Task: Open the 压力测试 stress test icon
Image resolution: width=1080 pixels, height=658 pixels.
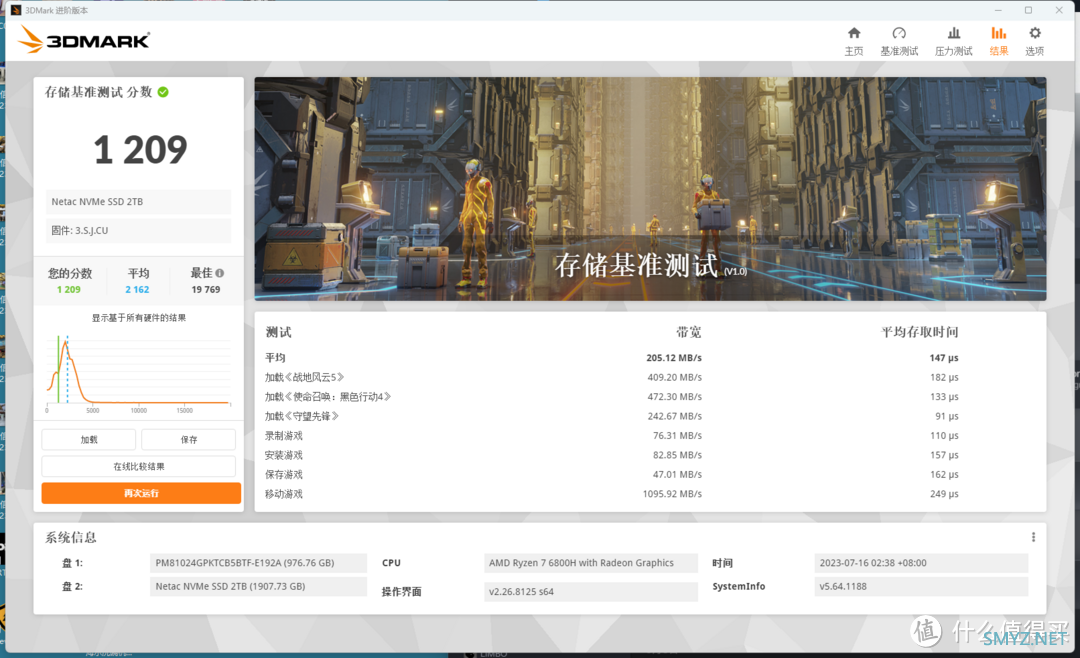Action: [x=953, y=33]
